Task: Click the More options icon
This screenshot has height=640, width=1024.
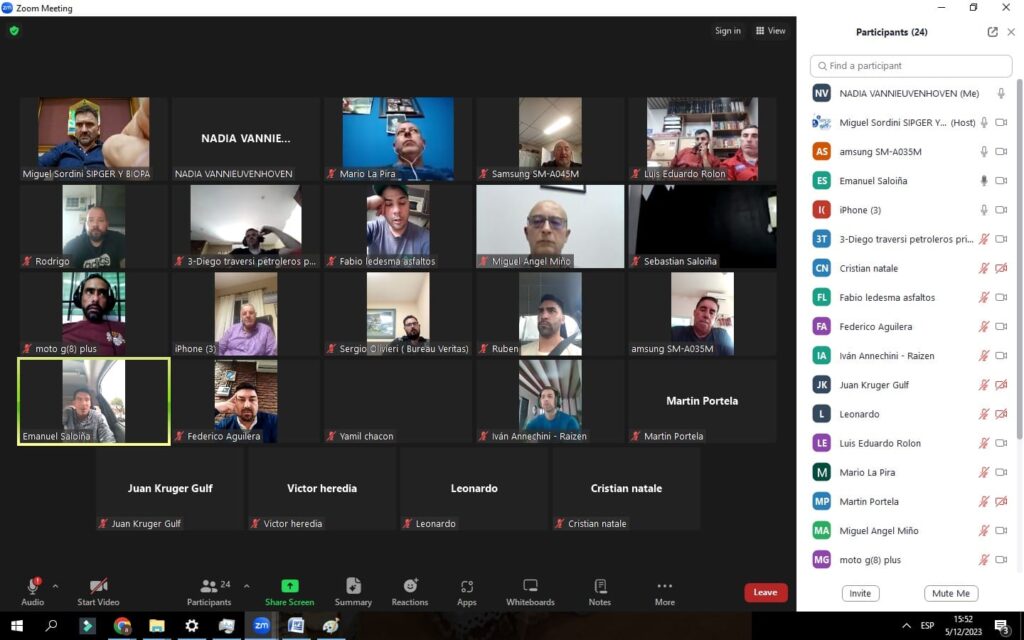Action: [664, 592]
